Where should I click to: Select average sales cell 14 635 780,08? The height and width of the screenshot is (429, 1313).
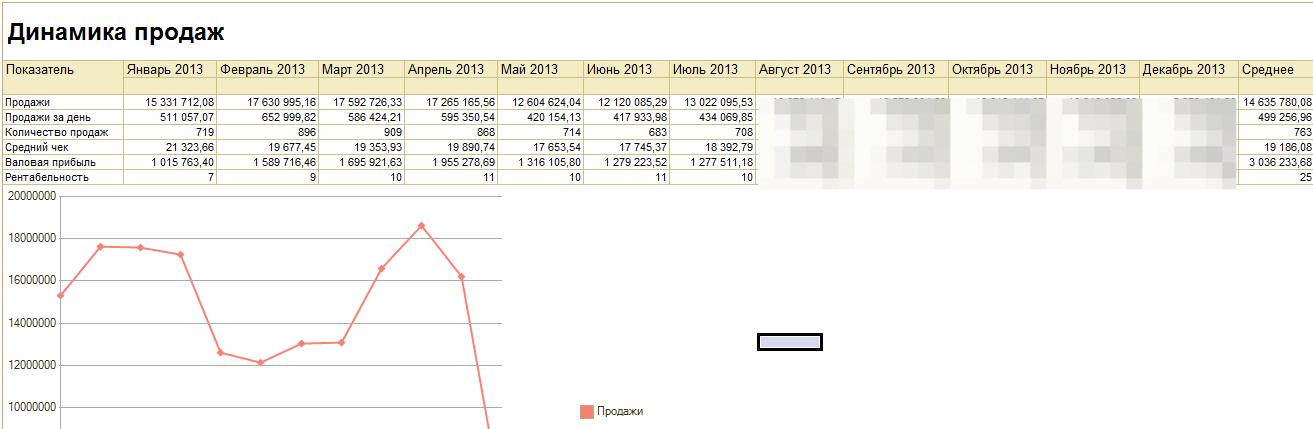click(1275, 102)
